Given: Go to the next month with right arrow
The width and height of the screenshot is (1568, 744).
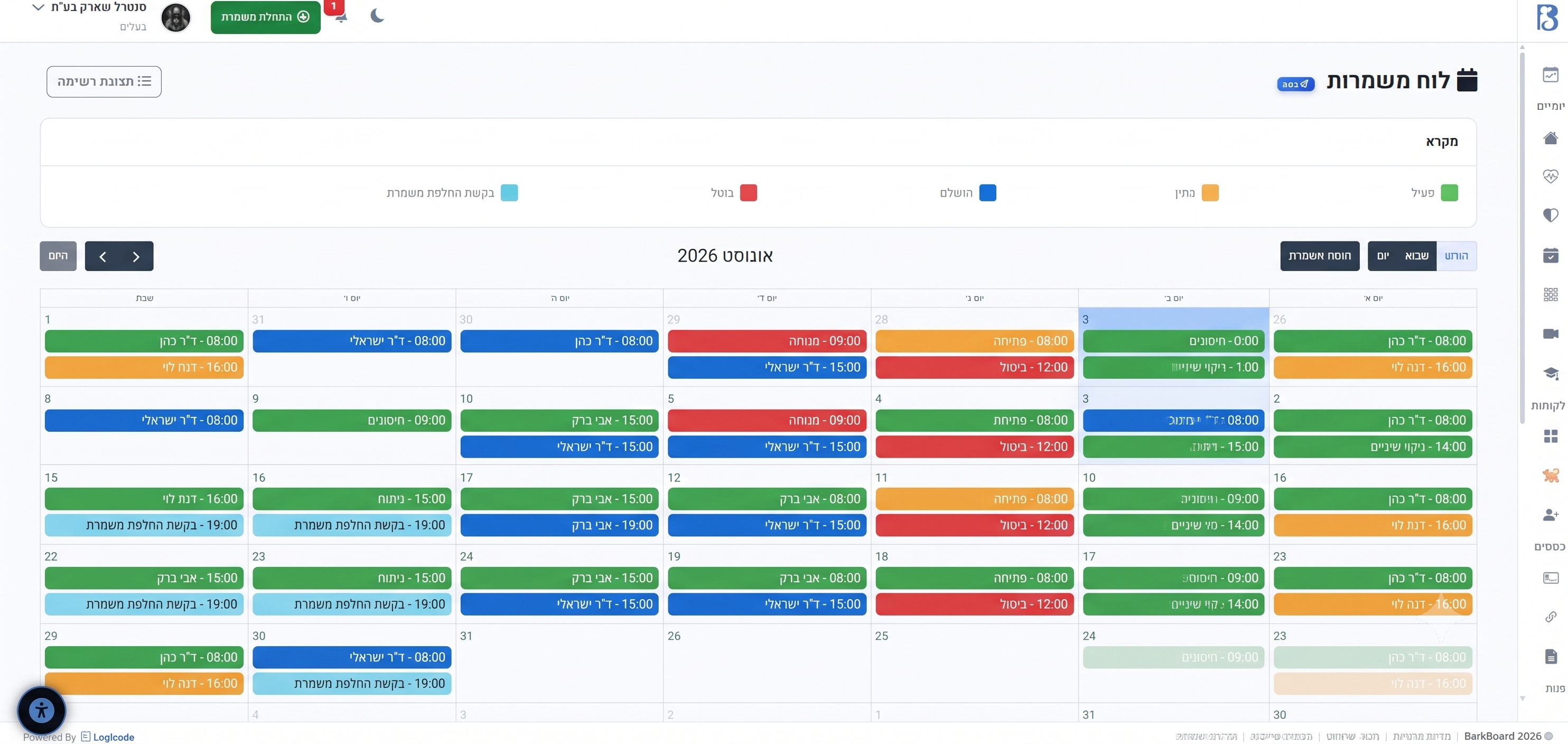Looking at the screenshot, I should pyautogui.click(x=136, y=256).
